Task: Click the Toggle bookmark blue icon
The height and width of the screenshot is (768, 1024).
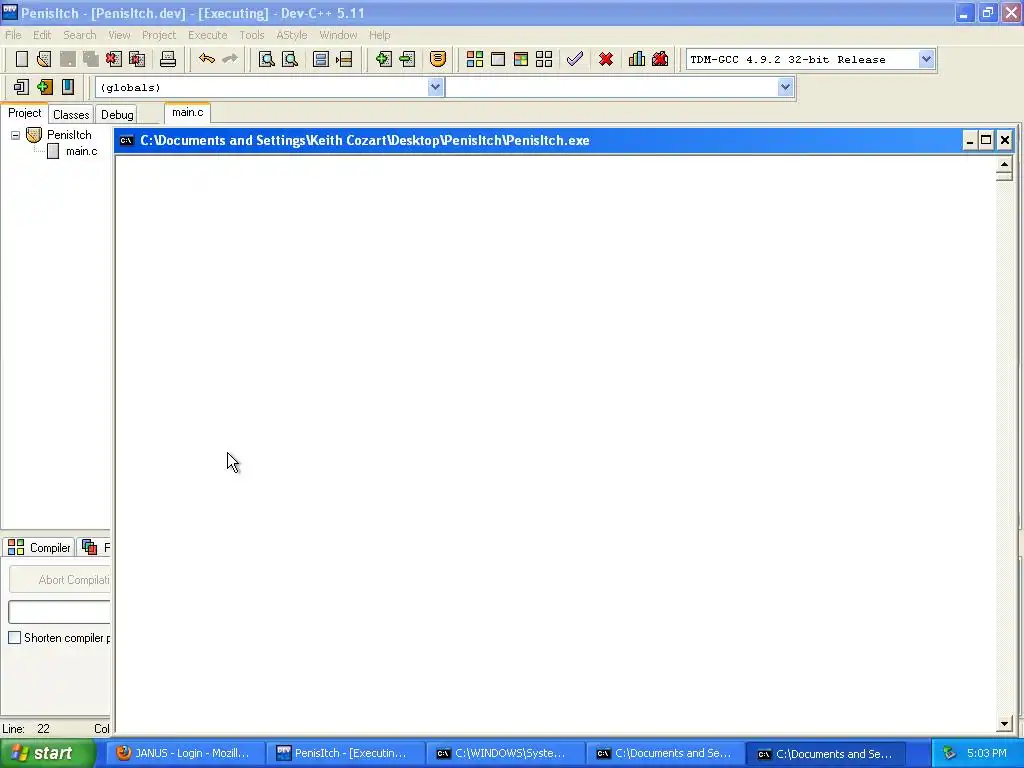Action: pyautogui.click(x=68, y=87)
